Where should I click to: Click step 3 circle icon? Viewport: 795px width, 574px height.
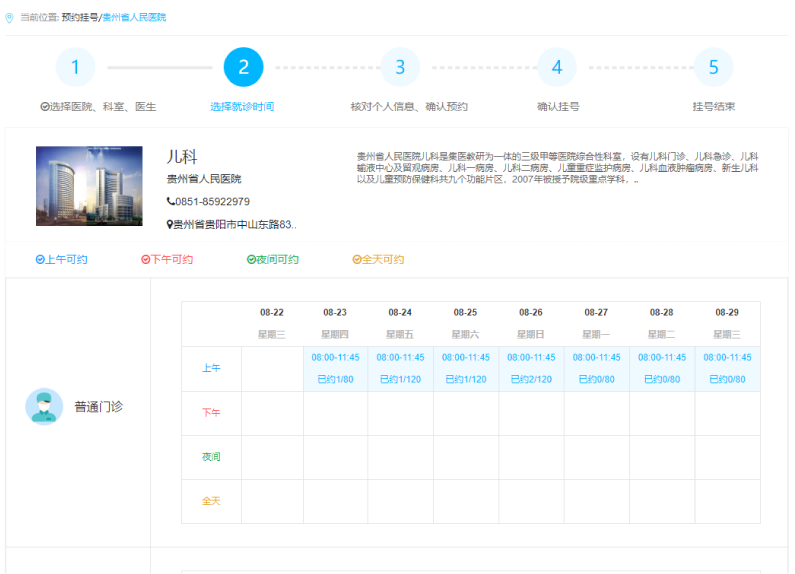pyautogui.click(x=400, y=68)
